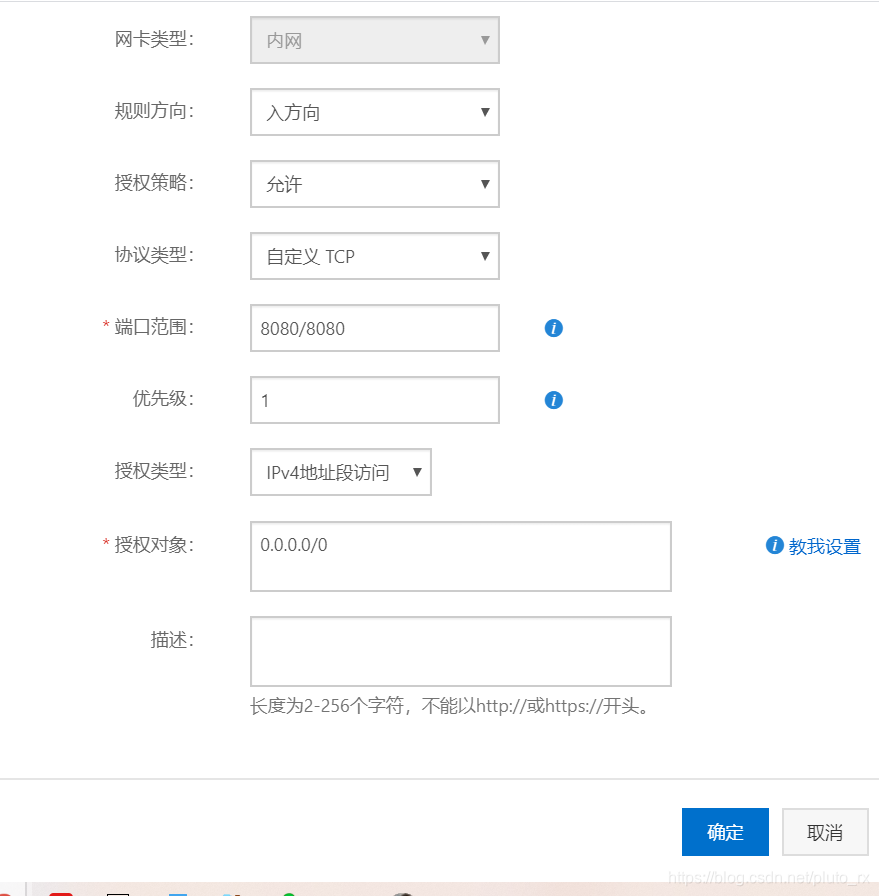The image size is (879, 896).
Task: Click the 取消 cancel button
Action: [825, 832]
